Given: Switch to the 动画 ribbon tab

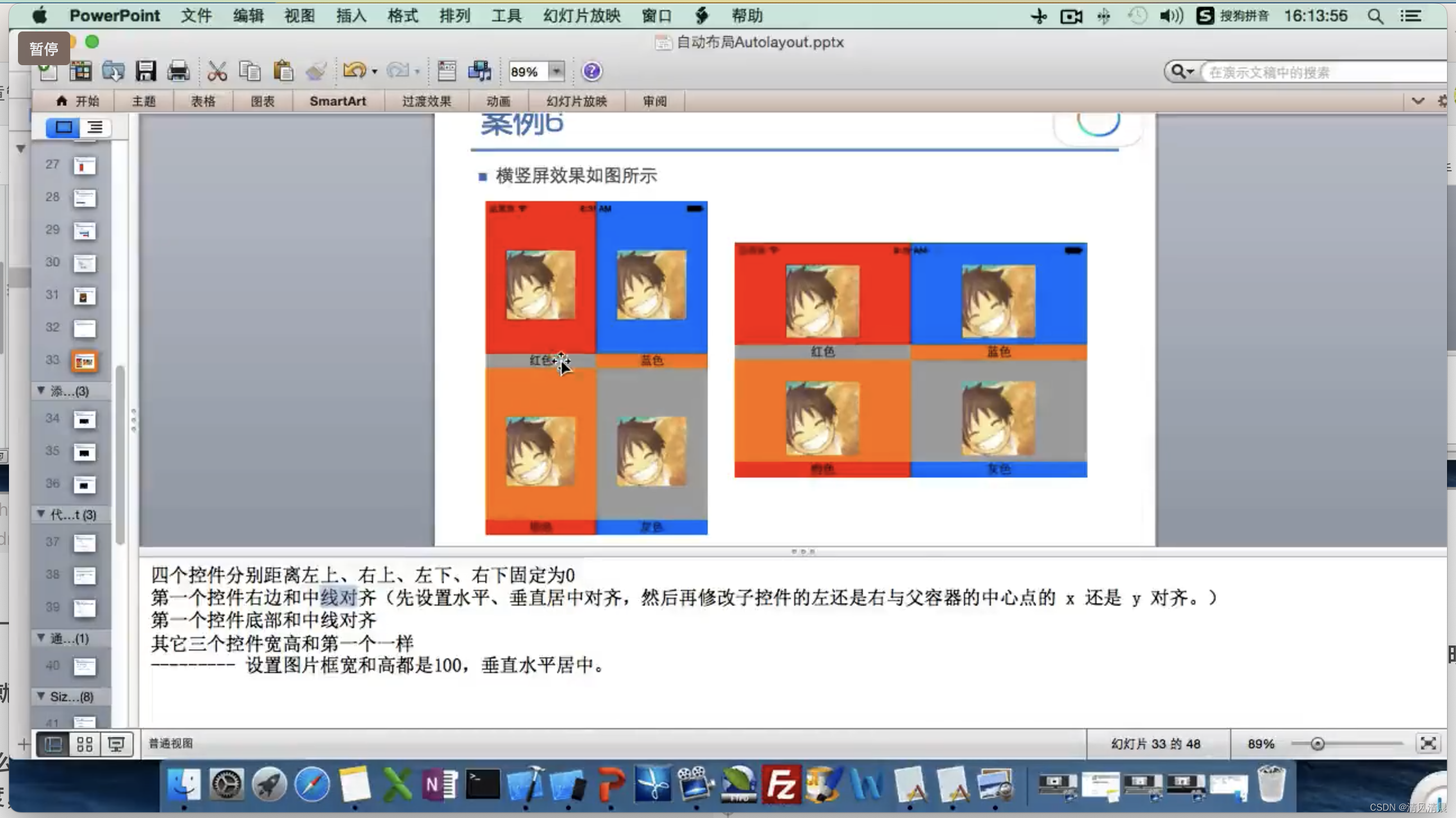Looking at the screenshot, I should pos(498,101).
